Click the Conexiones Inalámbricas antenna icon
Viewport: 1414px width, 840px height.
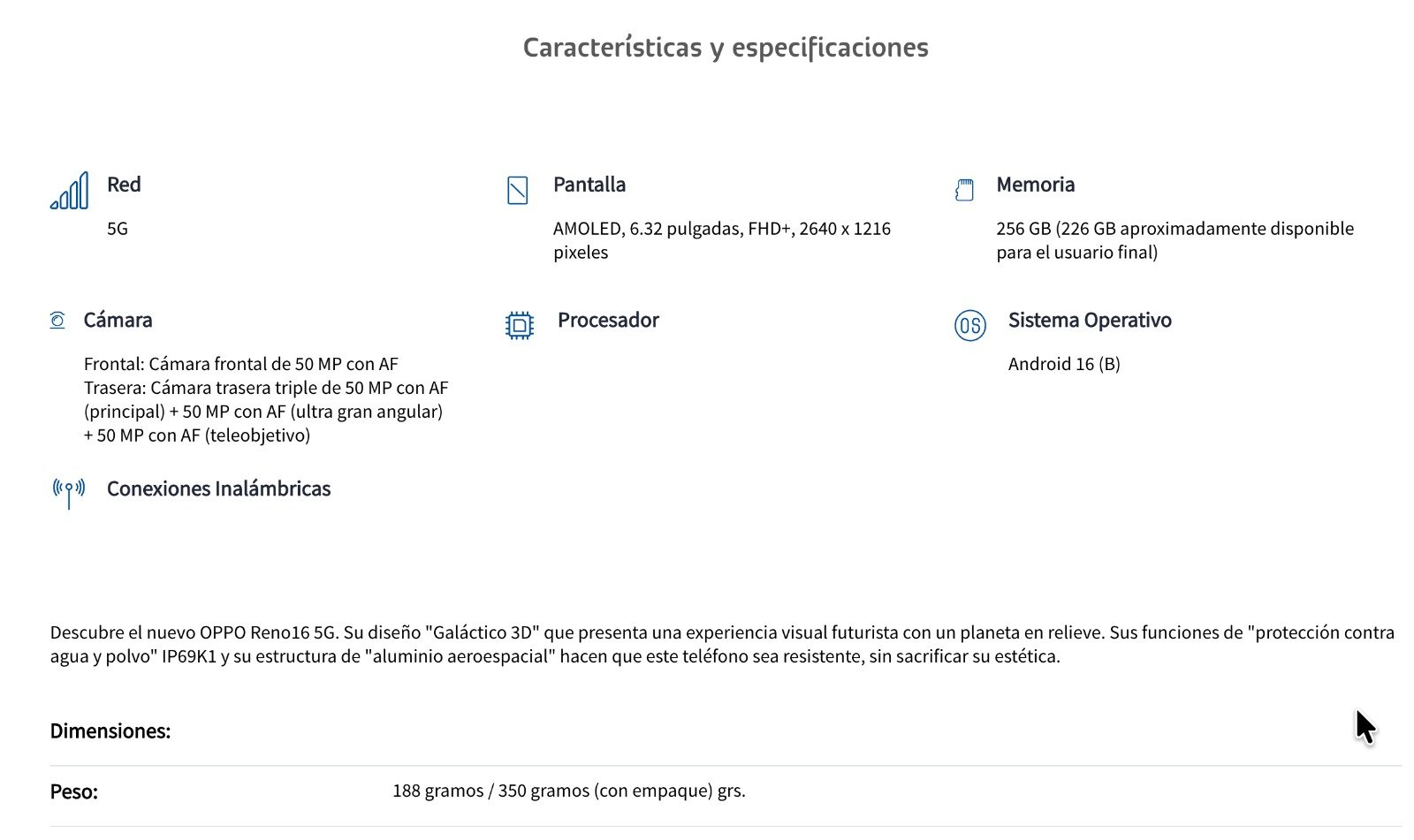pyautogui.click(x=69, y=494)
